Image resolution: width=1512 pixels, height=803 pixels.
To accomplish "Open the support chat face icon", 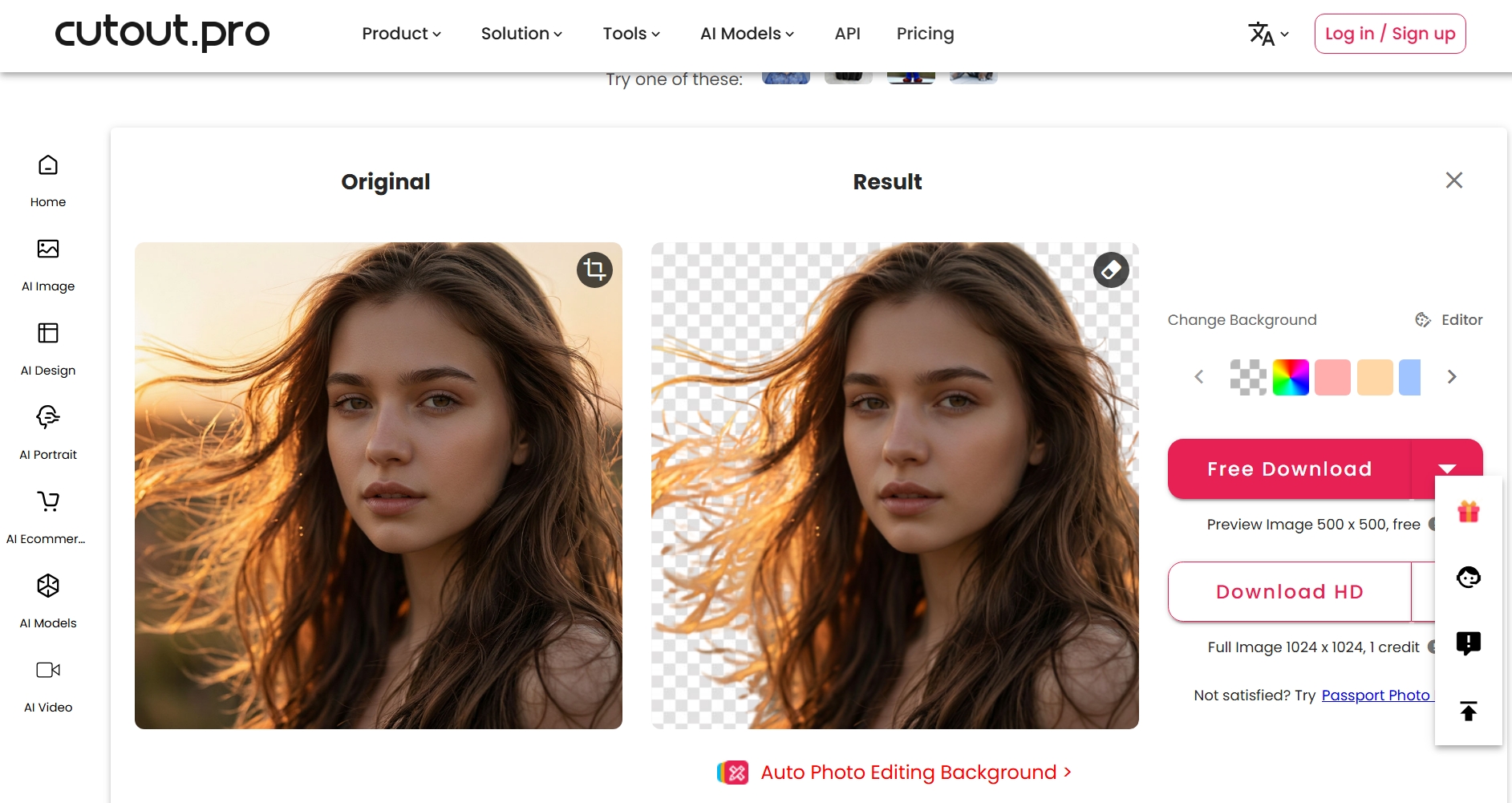I will (1468, 577).
